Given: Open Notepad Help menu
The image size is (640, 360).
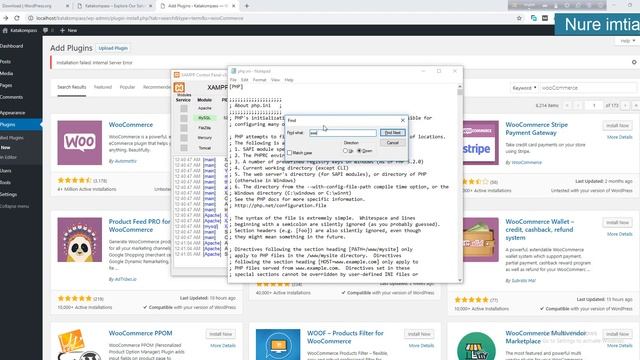Looking at the screenshot, I should (x=289, y=80).
